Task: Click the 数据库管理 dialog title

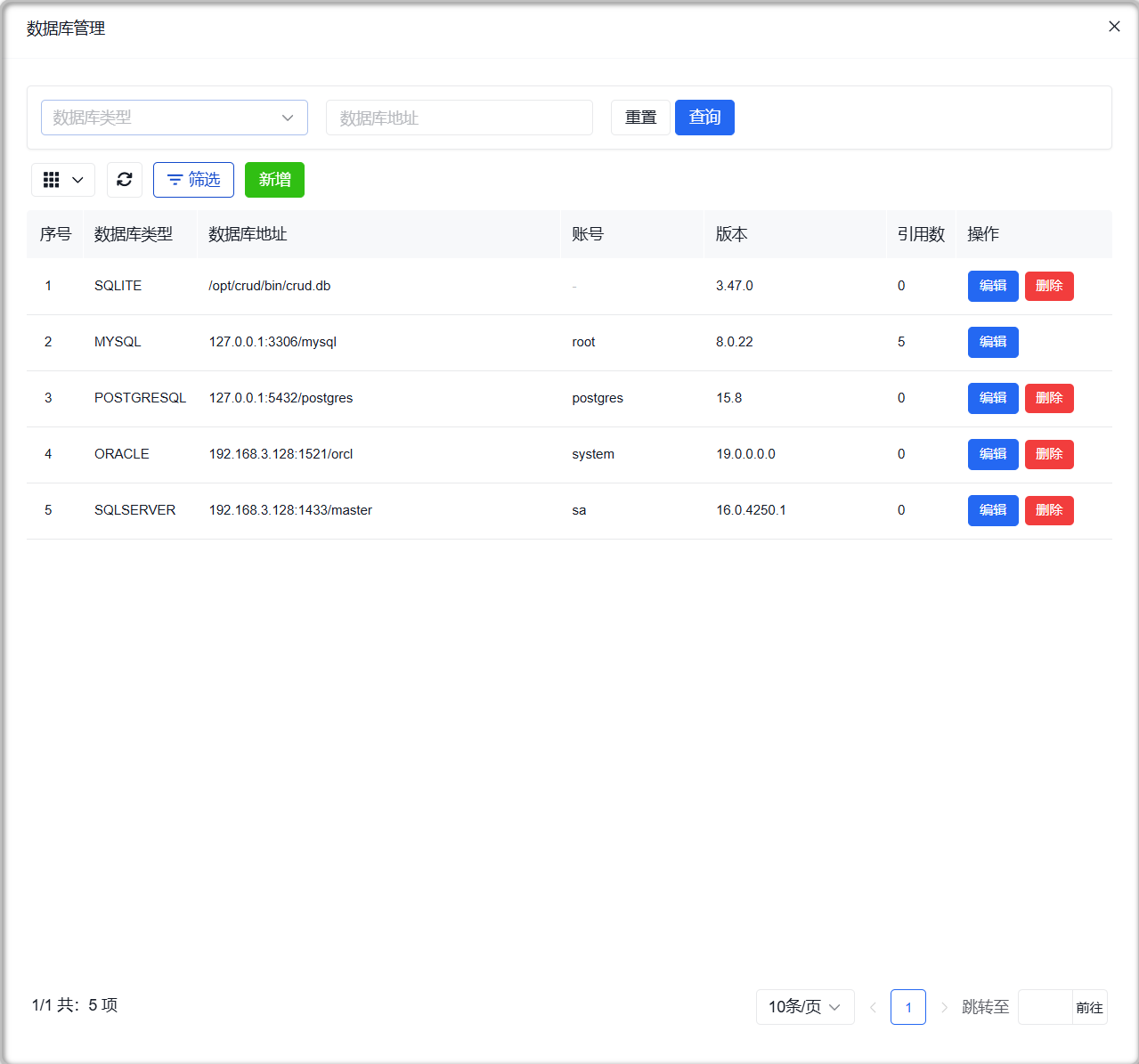Action: [66, 28]
